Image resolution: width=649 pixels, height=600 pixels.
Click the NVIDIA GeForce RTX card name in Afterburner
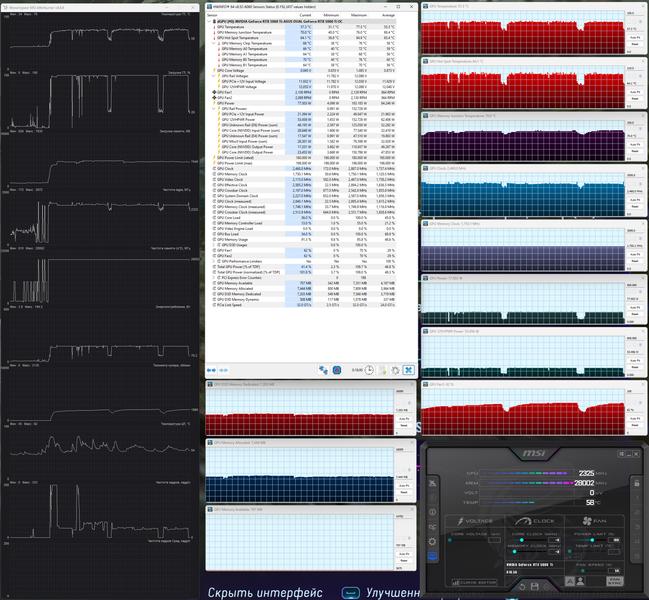[x=530, y=565]
